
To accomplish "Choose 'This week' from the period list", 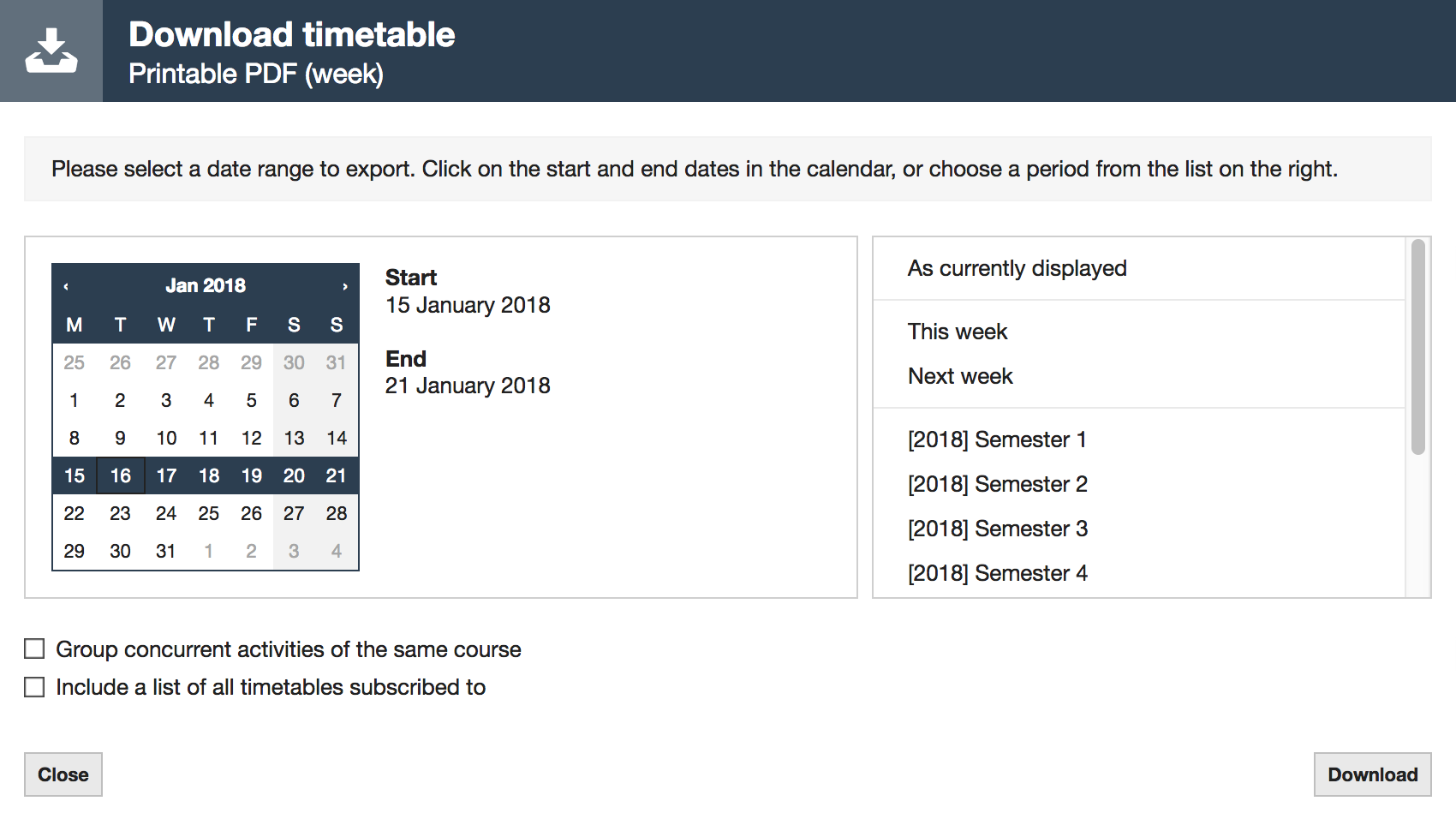I will [x=958, y=332].
